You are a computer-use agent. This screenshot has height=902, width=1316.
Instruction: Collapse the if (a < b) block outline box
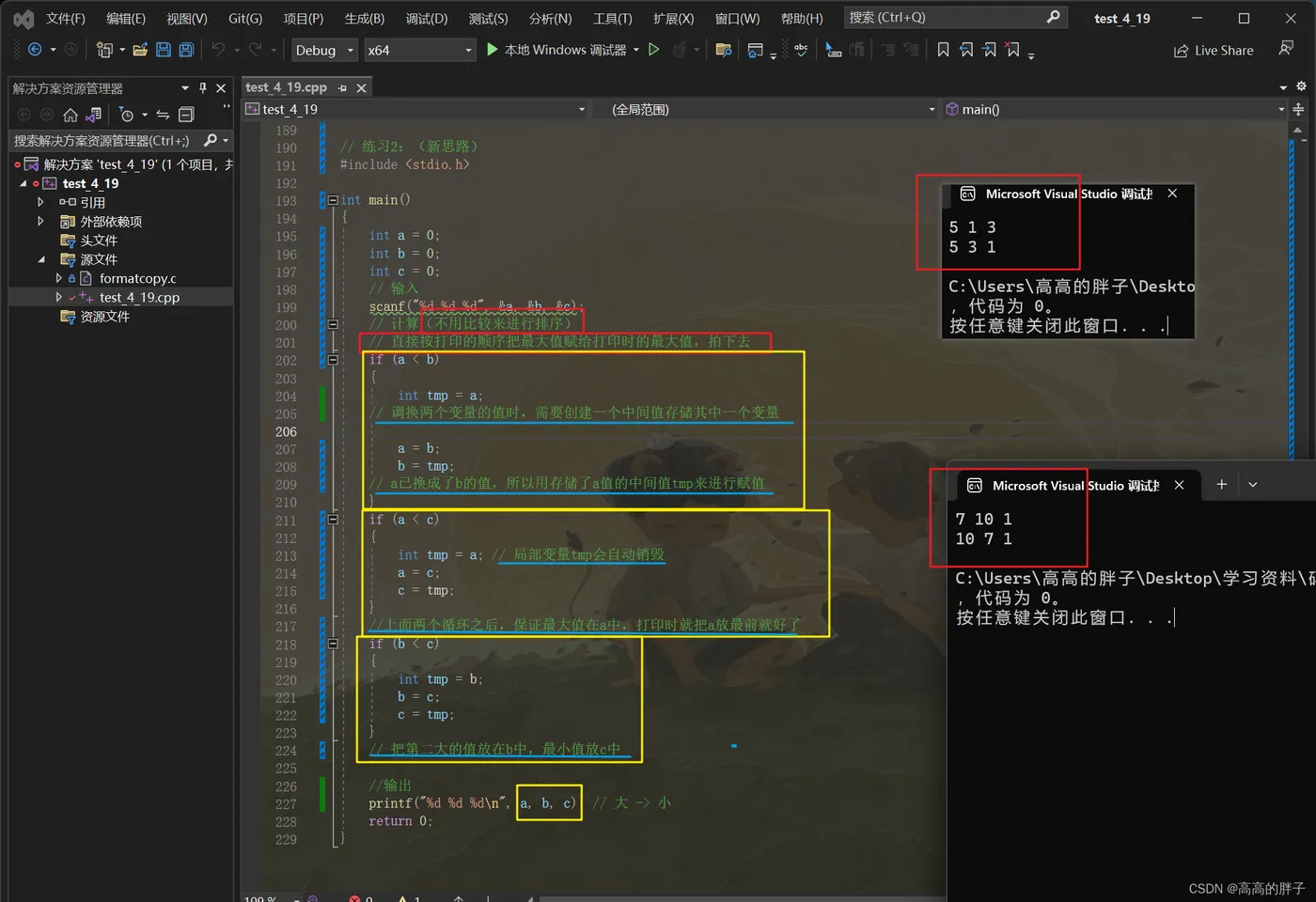(333, 360)
